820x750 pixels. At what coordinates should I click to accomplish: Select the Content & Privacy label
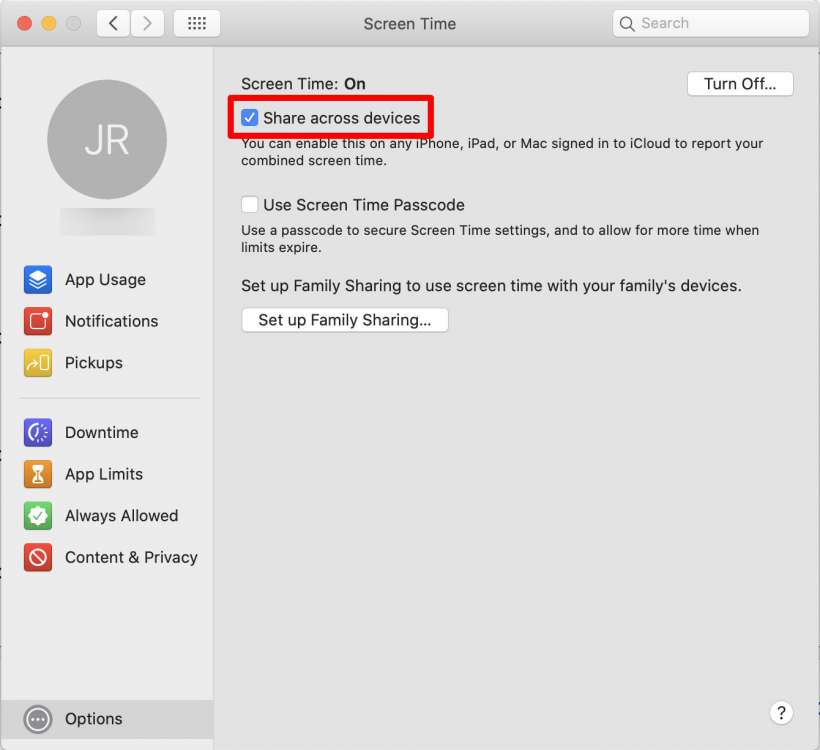(x=131, y=558)
